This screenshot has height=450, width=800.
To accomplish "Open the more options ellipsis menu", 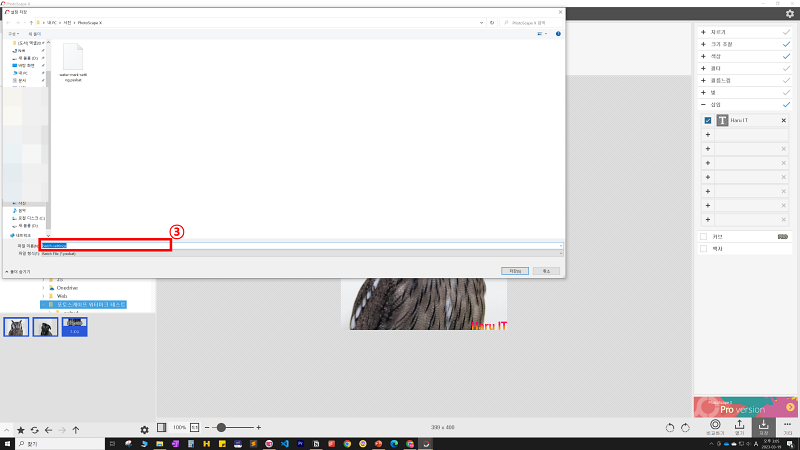I will tap(787, 424).
